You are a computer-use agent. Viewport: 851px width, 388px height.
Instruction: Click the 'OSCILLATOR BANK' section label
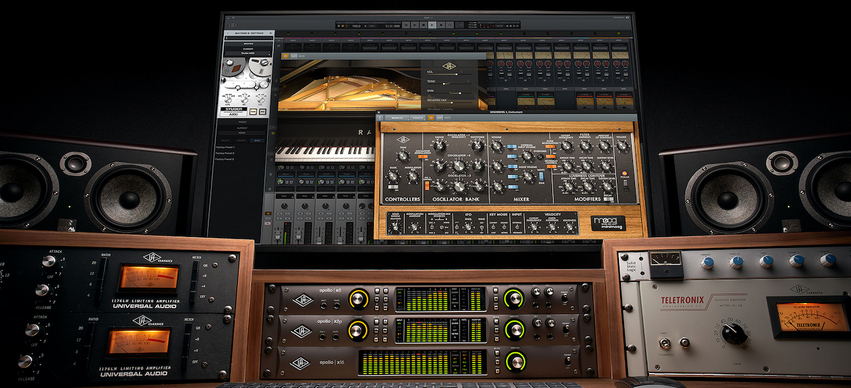(456, 199)
